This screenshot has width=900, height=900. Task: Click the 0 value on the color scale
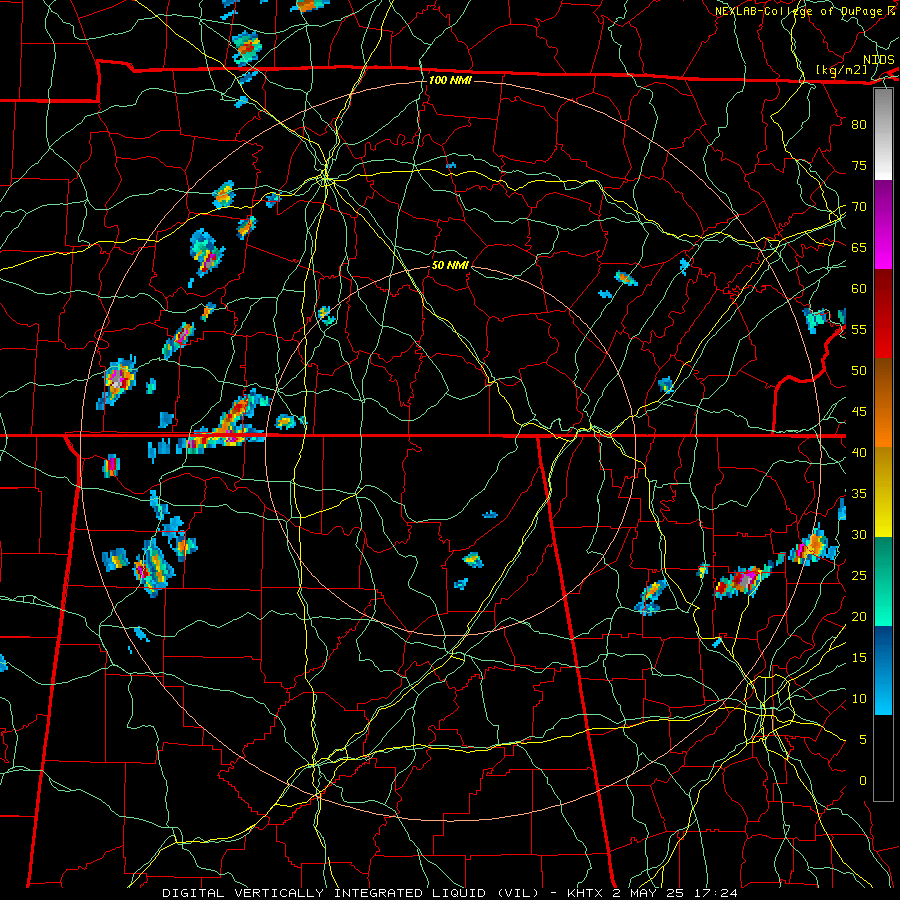click(863, 781)
